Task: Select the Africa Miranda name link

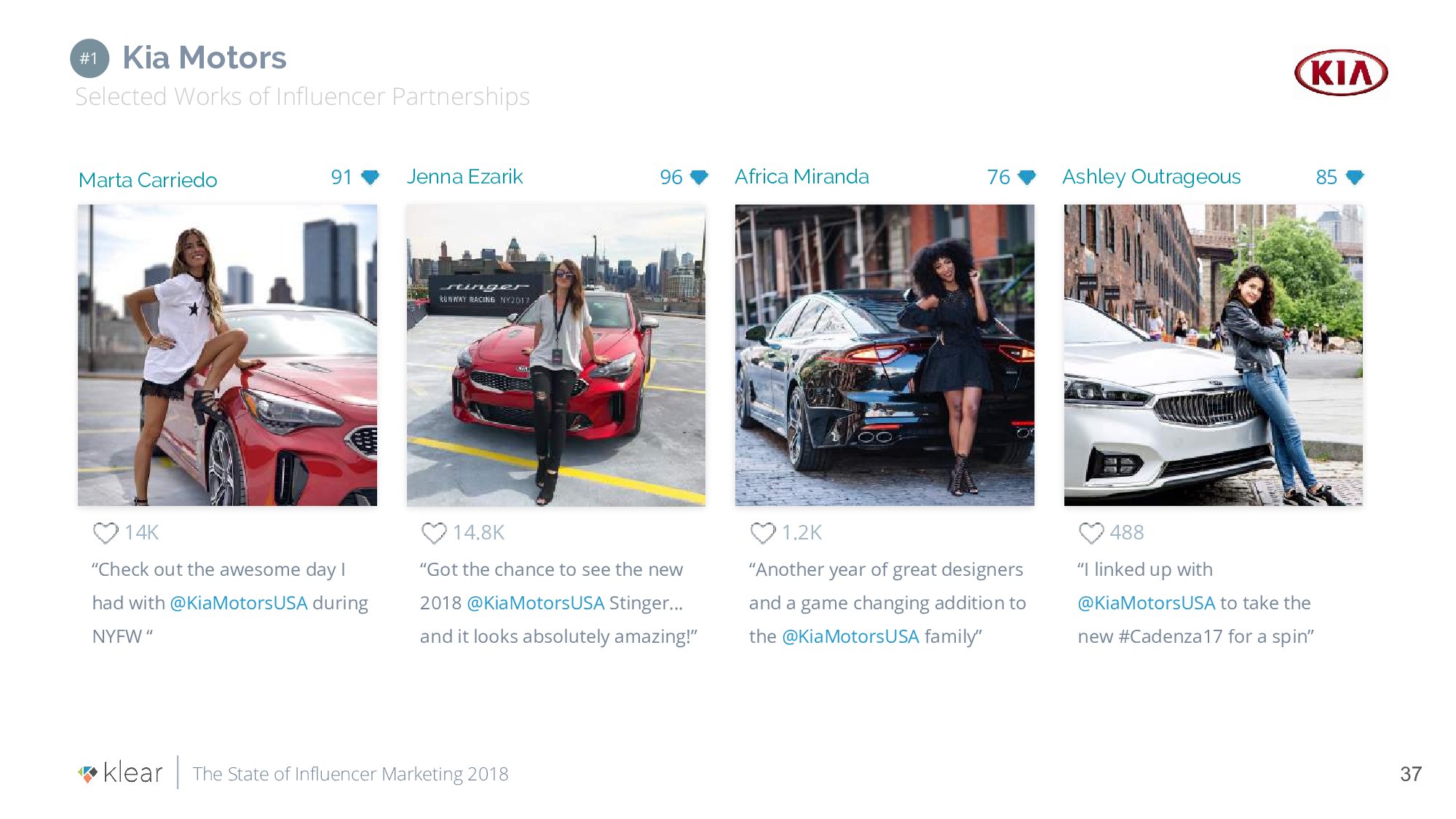Action: click(x=802, y=177)
